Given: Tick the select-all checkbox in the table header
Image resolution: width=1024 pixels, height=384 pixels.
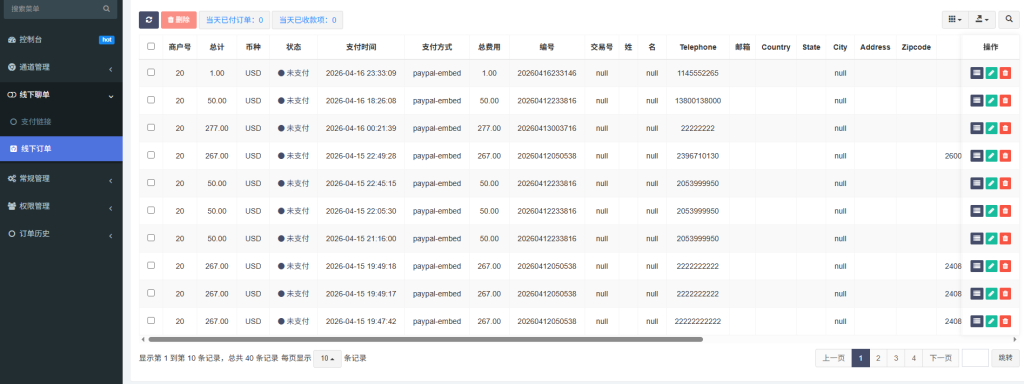Looking at the screenshot, I should (151, 46).
